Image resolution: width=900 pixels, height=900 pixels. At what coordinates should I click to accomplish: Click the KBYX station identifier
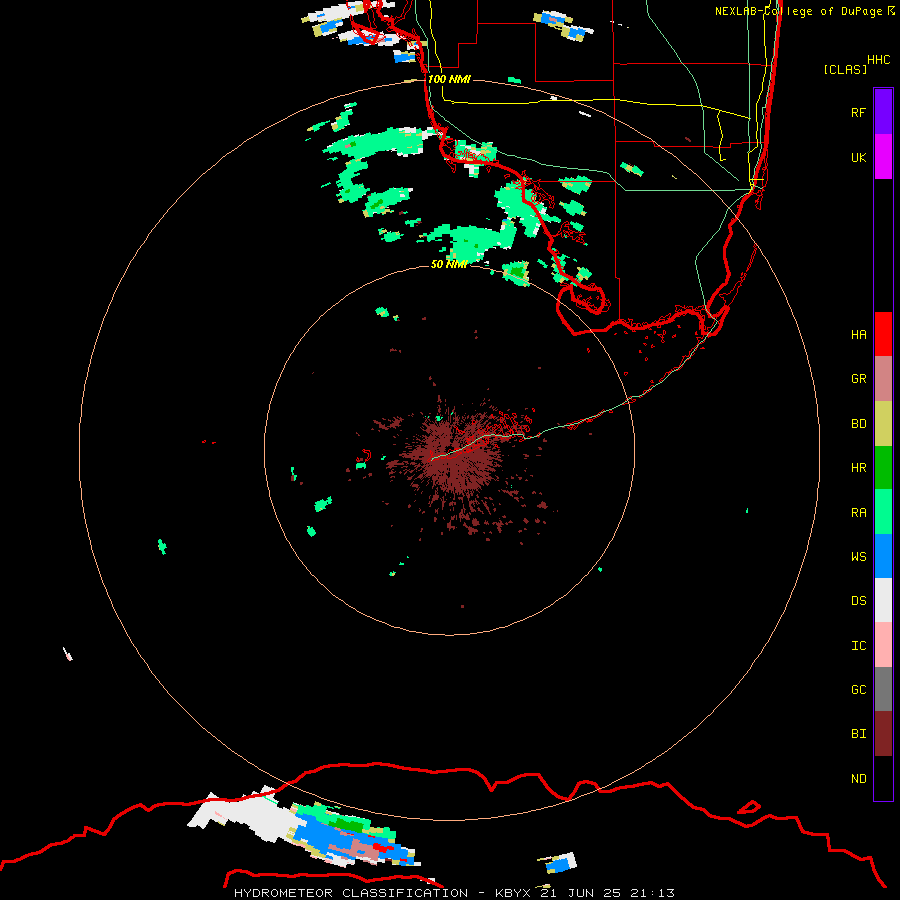point(513,893)
